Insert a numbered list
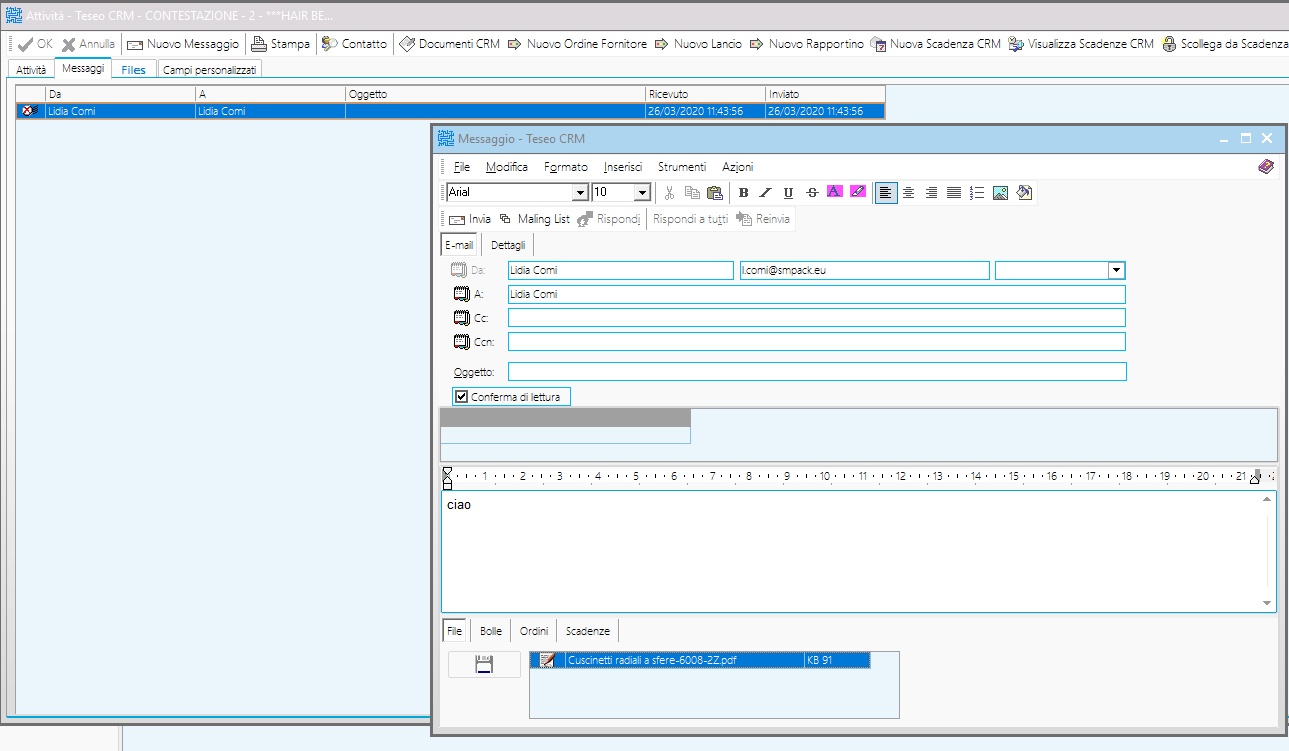Image resolution: width=1289 pixels, height=751 pixels. (977, 193)
